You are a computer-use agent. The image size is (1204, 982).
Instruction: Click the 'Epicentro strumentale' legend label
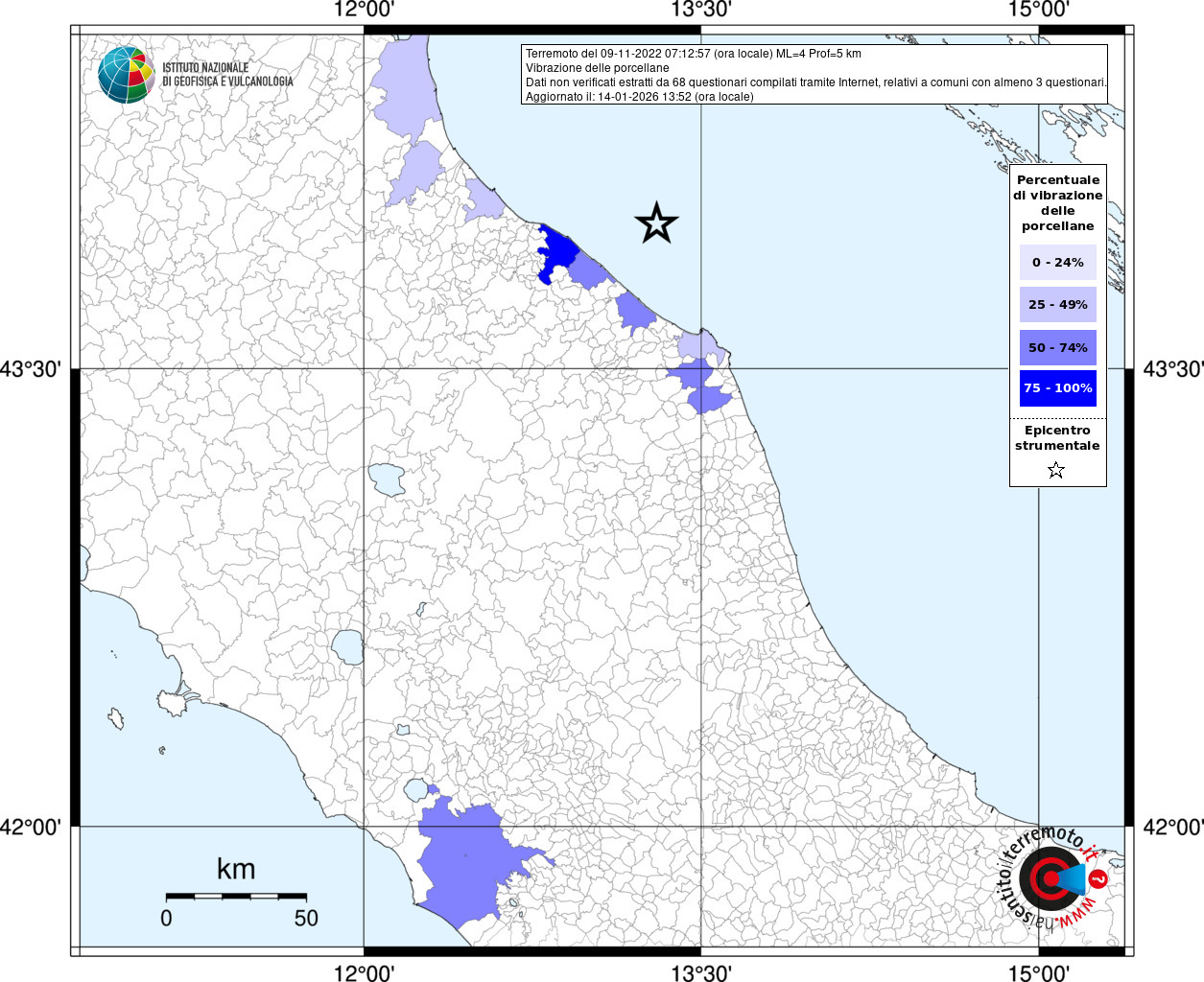(1057, 438)
